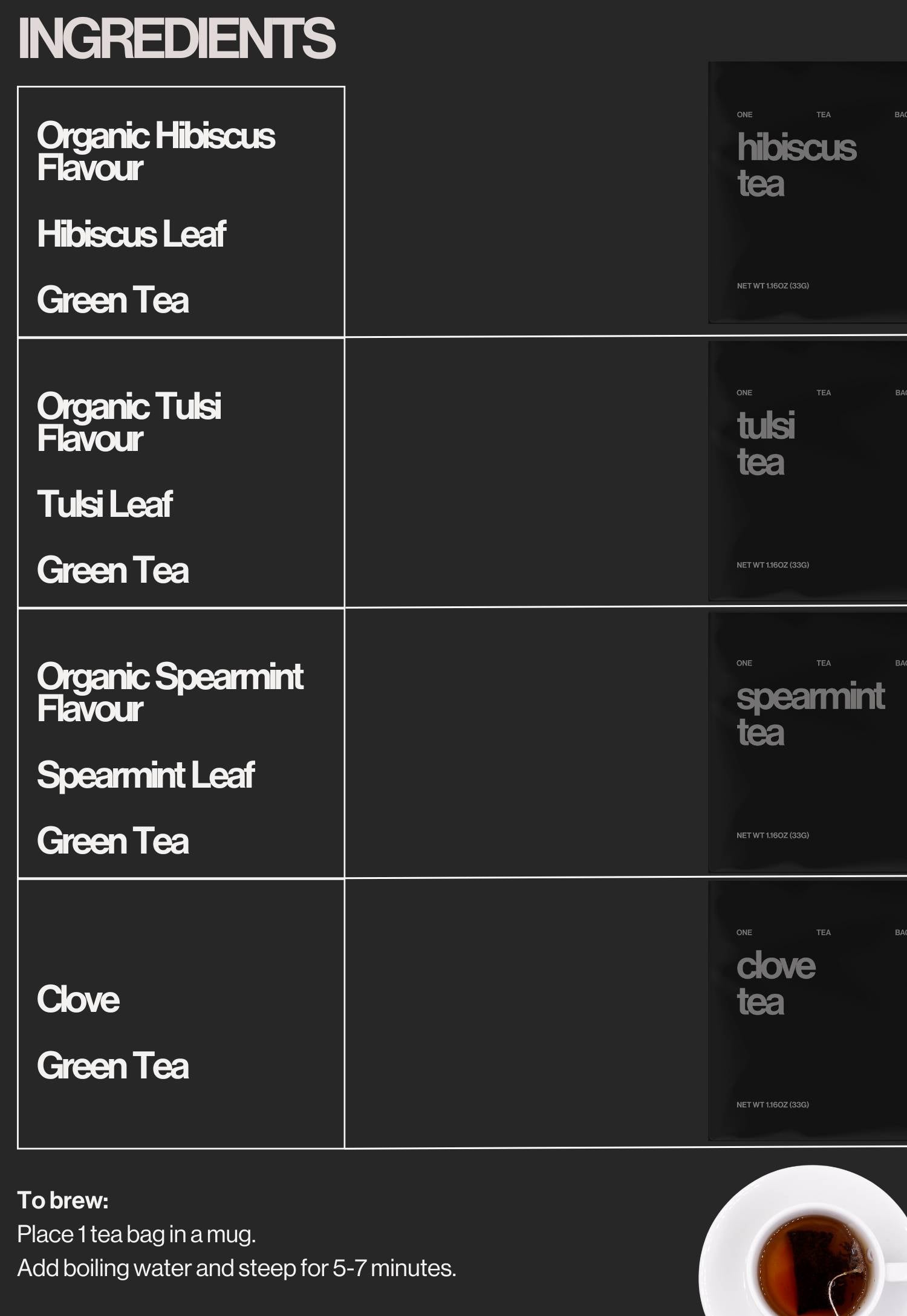Click Green Tea below Spearmint Leaf
This screenshot has width=907, height=1316.
tap(112, 841)
